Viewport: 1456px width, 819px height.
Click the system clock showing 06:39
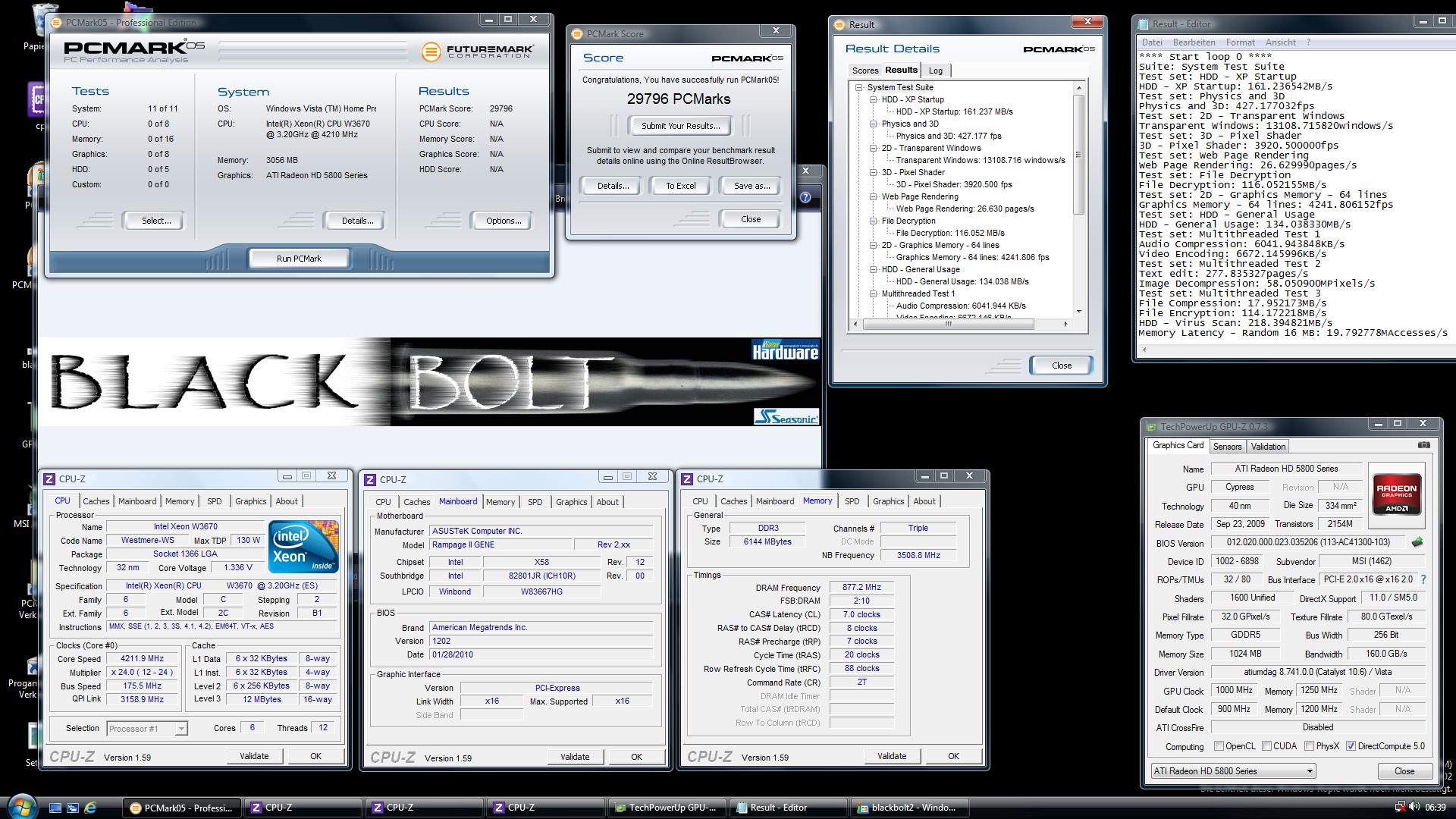(1435, 808)
